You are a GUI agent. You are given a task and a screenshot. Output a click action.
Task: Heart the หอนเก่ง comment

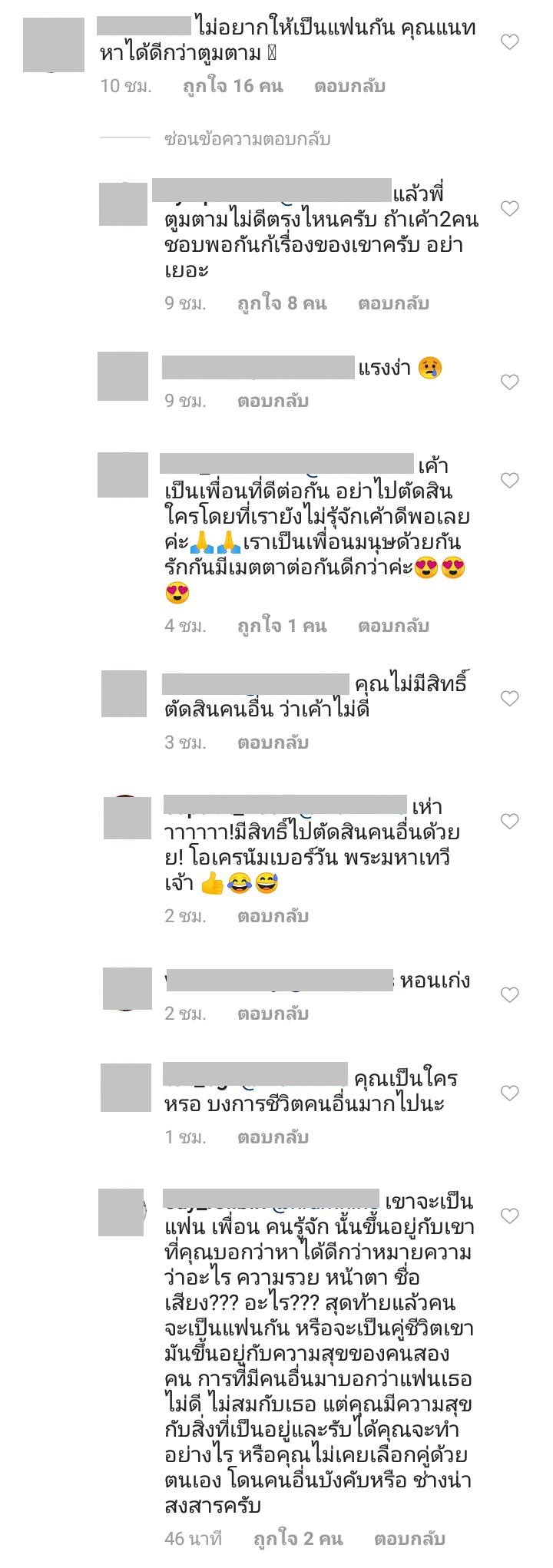[510, 994]
